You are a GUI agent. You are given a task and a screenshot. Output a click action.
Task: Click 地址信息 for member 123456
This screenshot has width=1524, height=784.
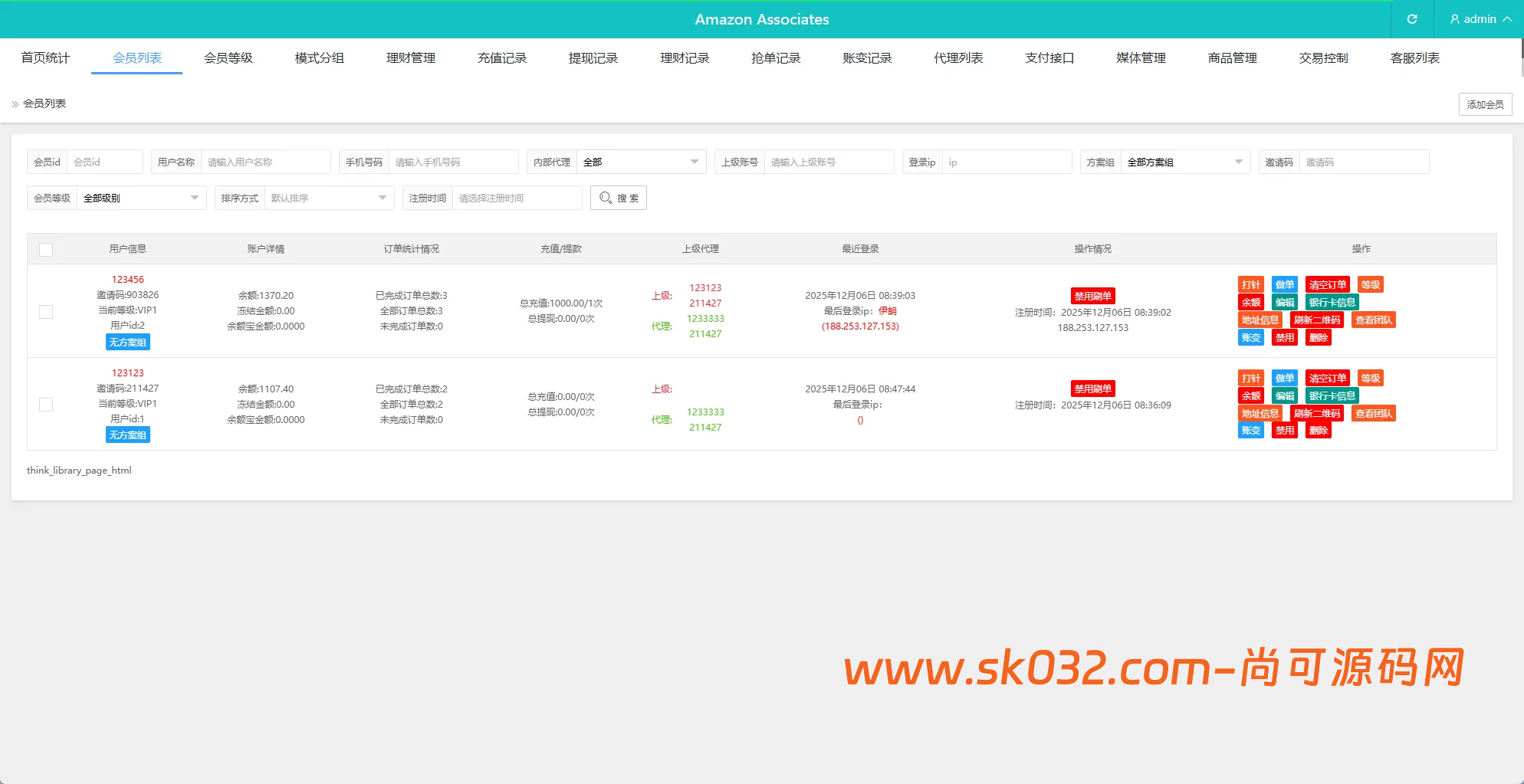coord(1260,320)
